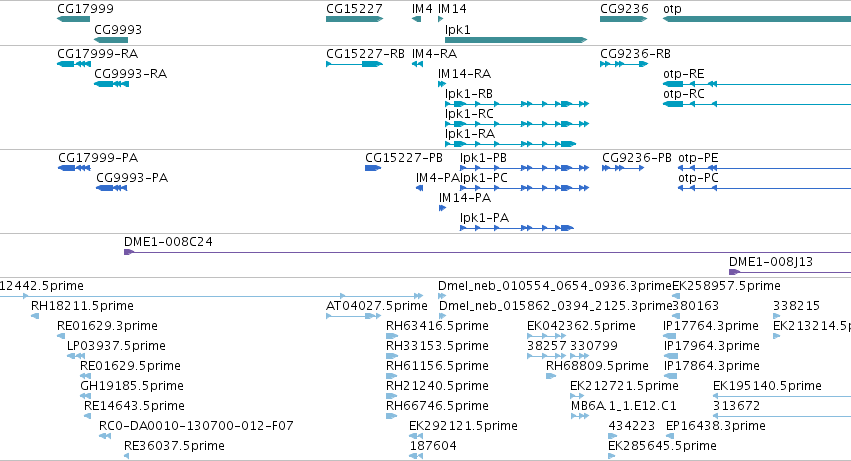This screenshot has height=461, width=851.
Task: Select the CG17999-PA protein label
Action: point(98,158)
